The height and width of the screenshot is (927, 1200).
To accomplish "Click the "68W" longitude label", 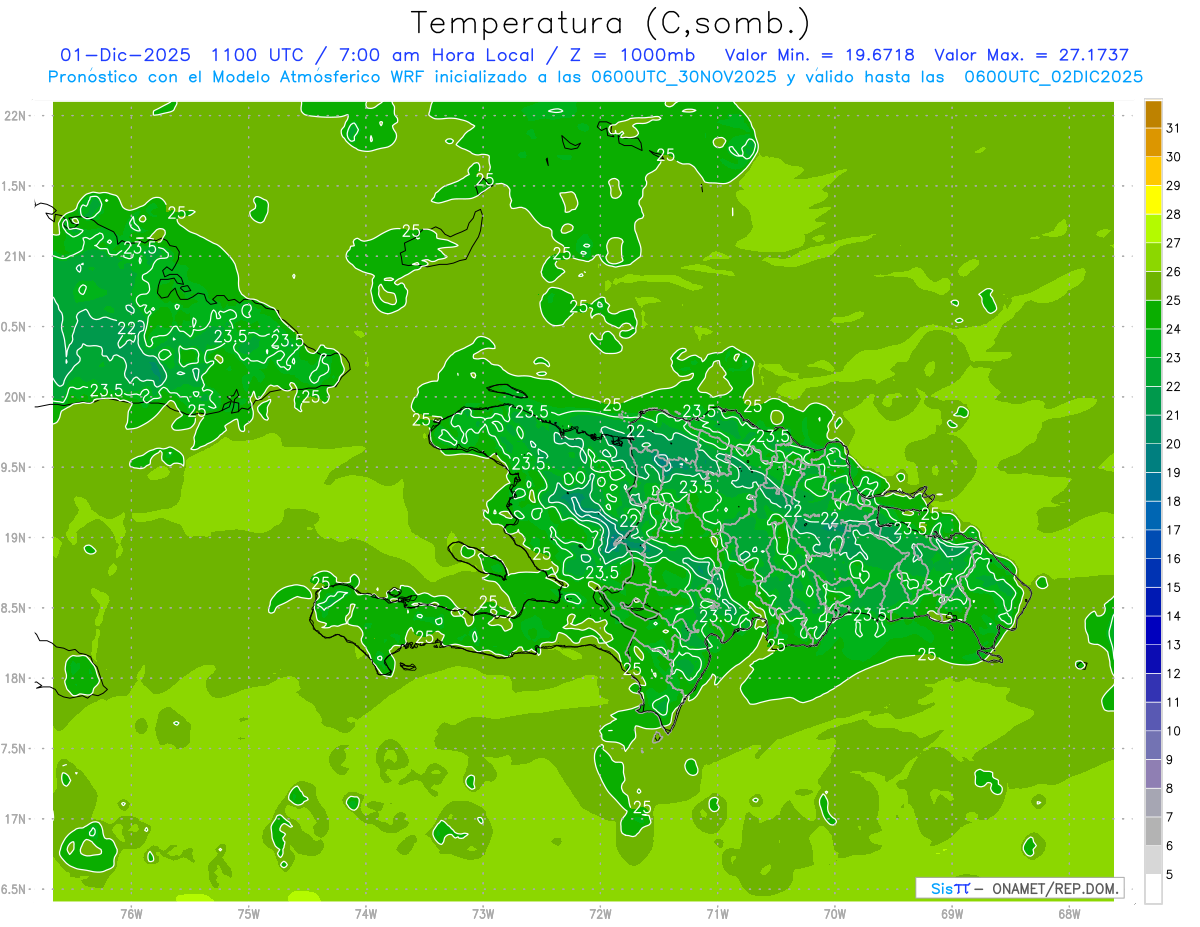I will (x=1069, y=913).
